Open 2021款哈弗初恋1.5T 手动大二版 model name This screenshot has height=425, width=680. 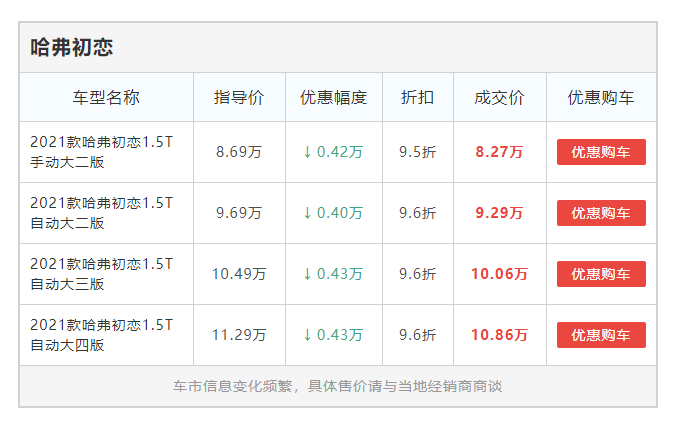click(x=101, y=152)
